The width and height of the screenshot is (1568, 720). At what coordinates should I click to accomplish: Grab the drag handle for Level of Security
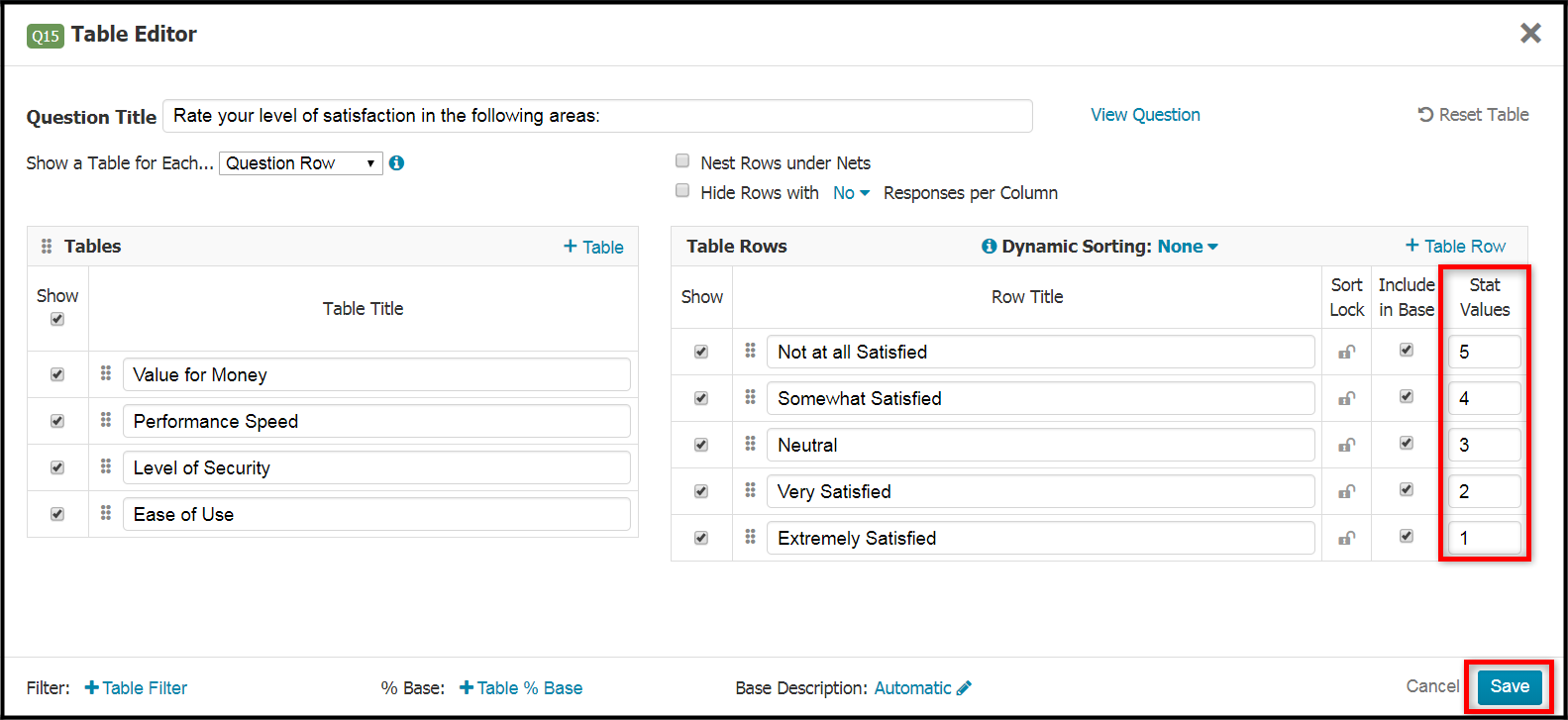106,466
